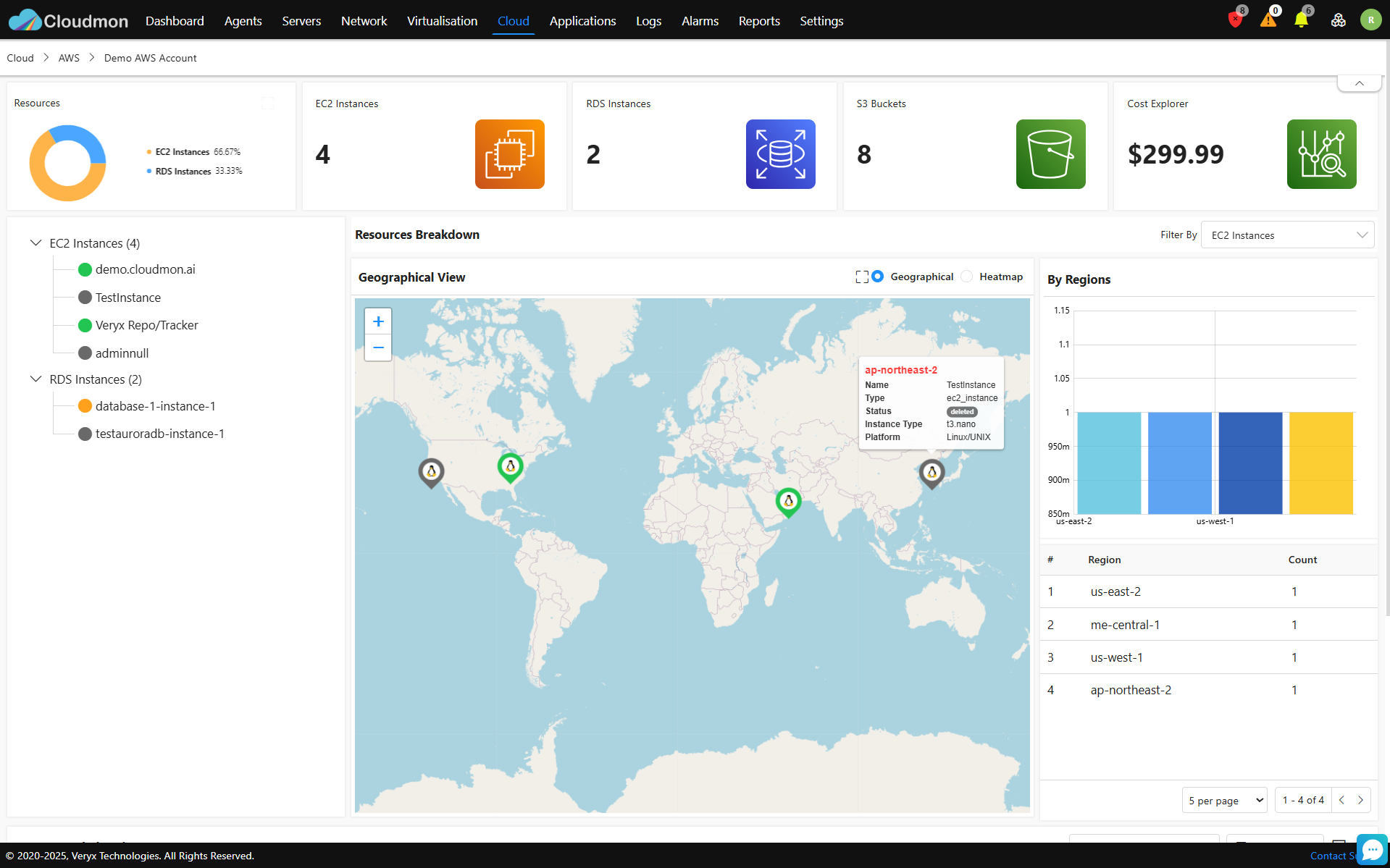
Task: Open the Dashboard menu
Action: pos(175,21)
